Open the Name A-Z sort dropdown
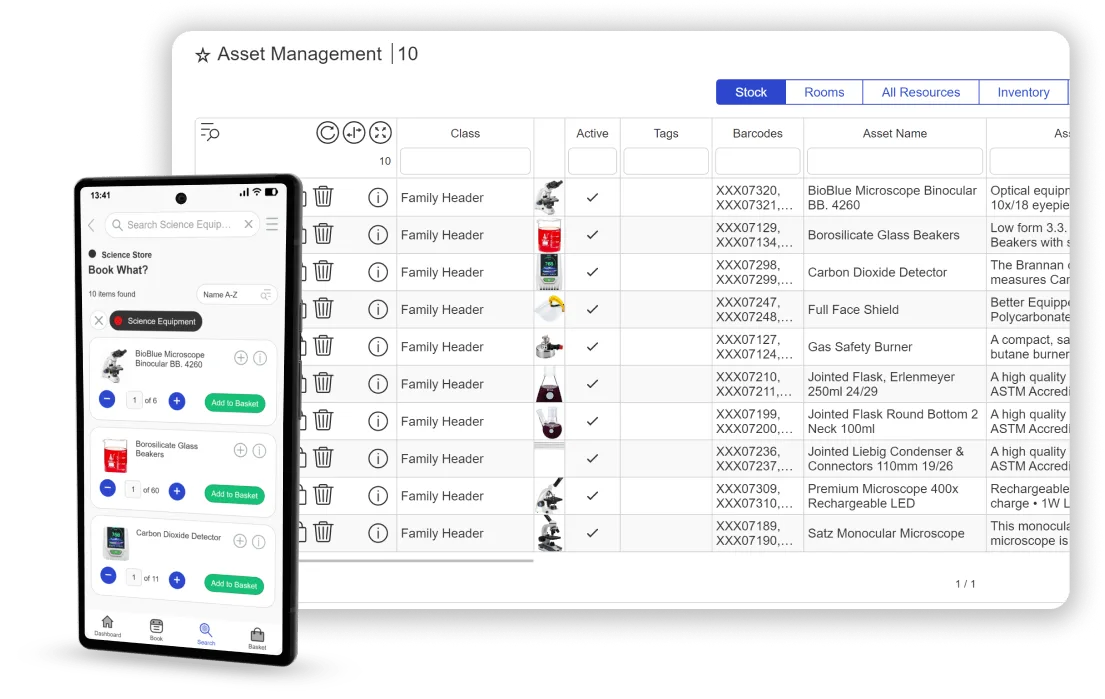This screenshot has width=1105, height=699. coord(236,295)
